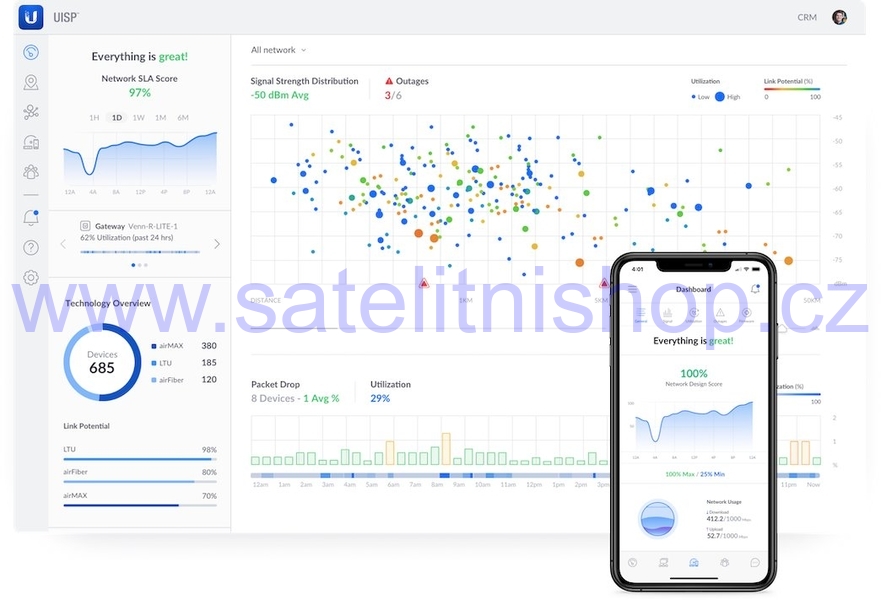The width and height of the screenshot is (881, 600).
Task: Click the Network SLA Score 97% value
Action: [x=139, y=92]
